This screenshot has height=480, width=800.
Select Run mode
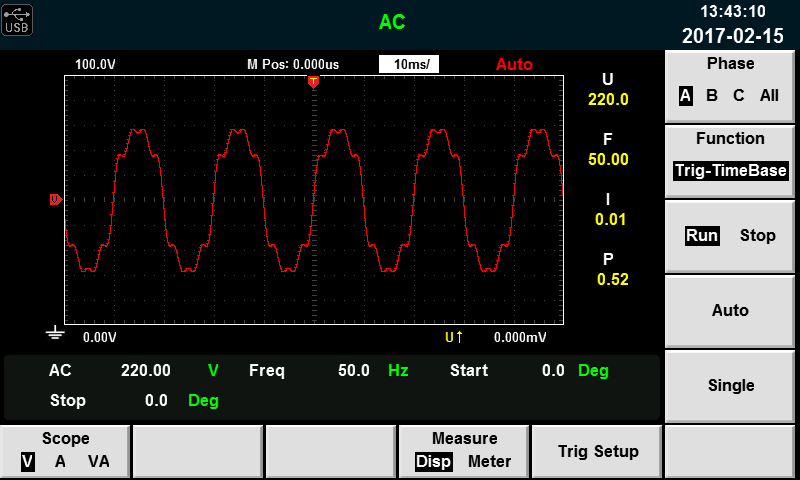tap(702, 236)
